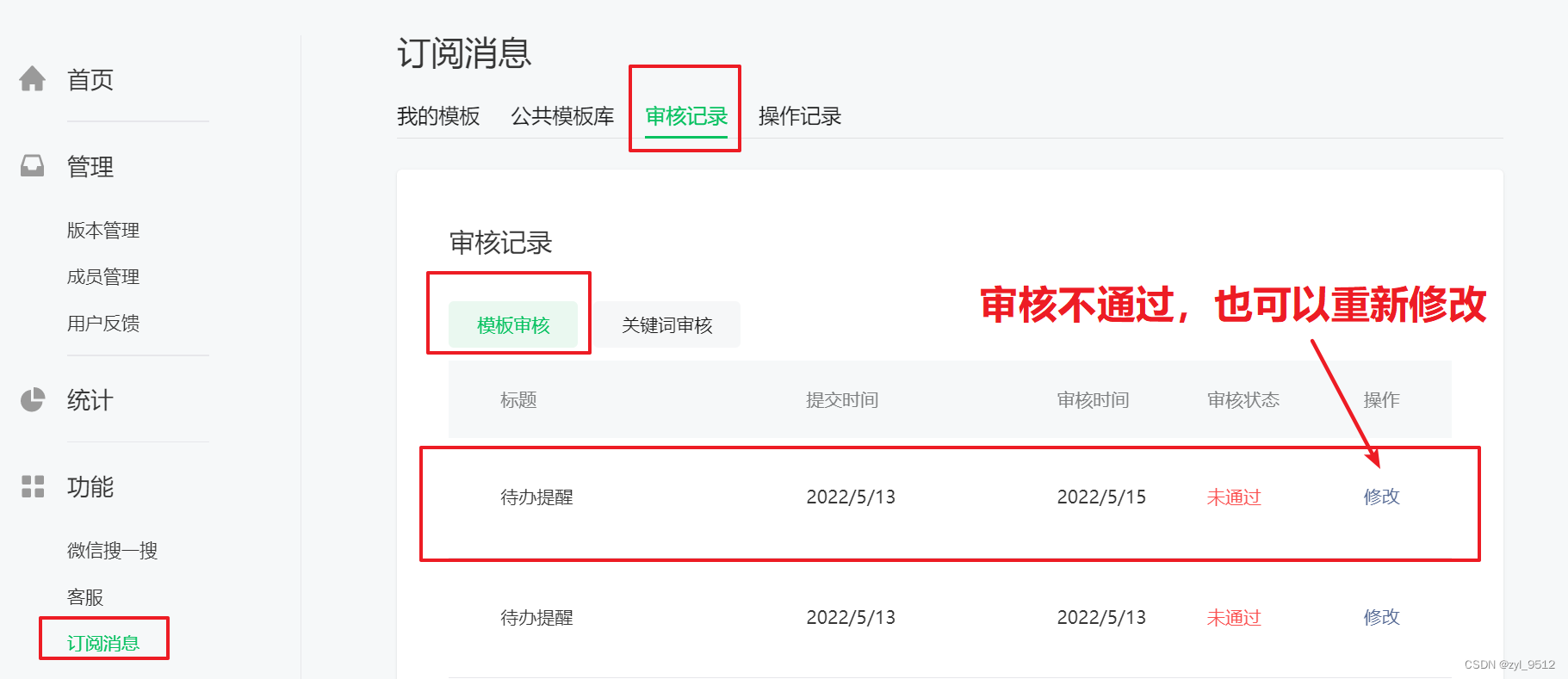The image size is (1568, 679).
Task: Click 待办提醒 title in row reviewed 2022/5/15
Action: (536, 497)
